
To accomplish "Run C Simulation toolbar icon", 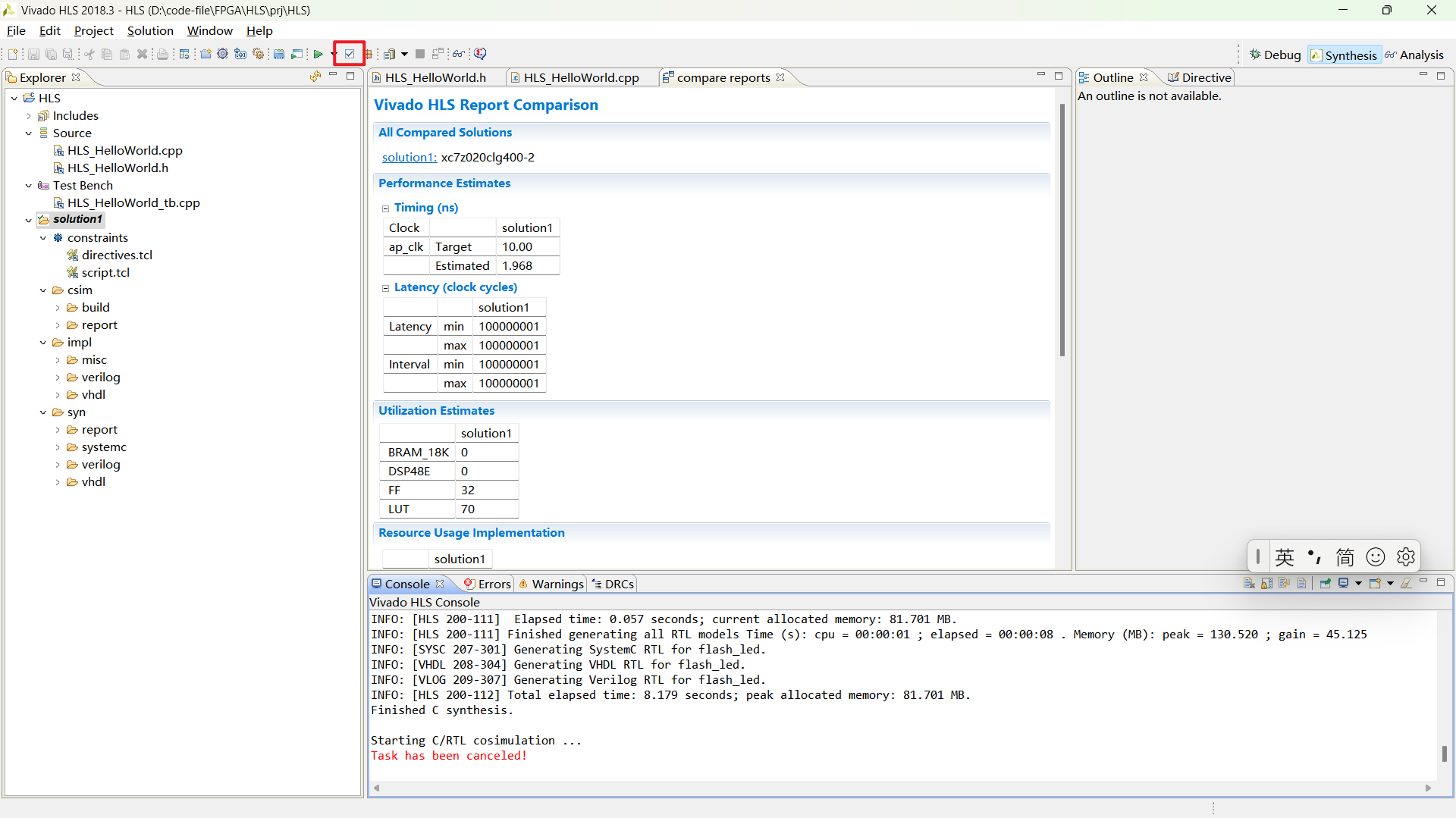I will point(297,54).
